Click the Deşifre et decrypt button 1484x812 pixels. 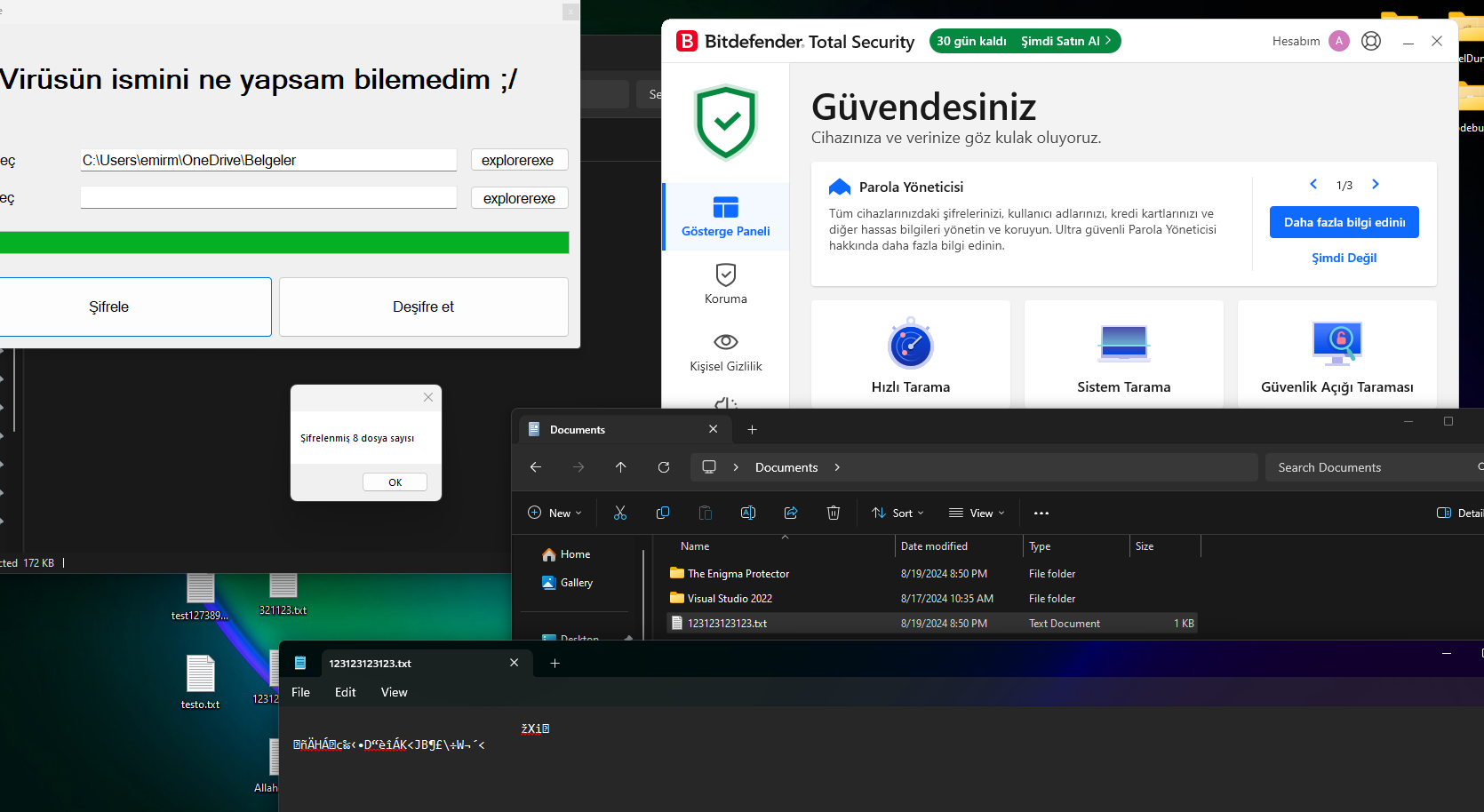click(x=424, y=306)
